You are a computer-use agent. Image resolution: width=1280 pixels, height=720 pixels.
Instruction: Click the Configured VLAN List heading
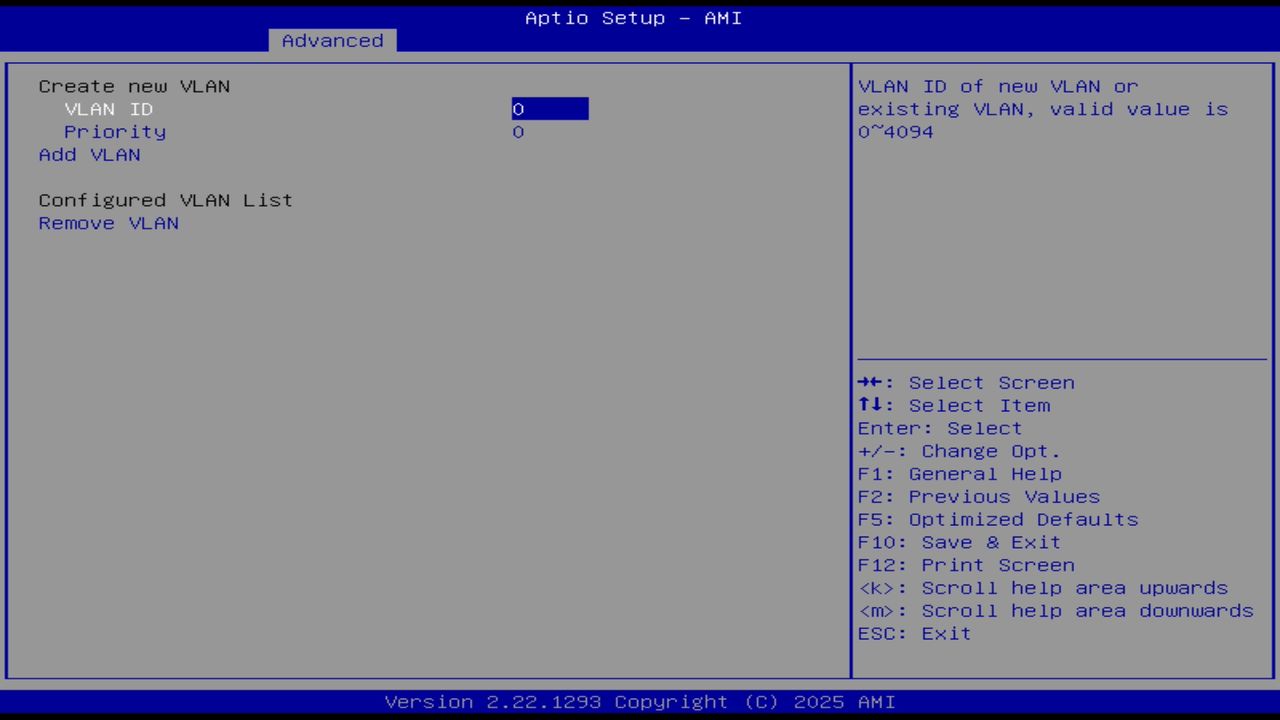coord(165,200)
